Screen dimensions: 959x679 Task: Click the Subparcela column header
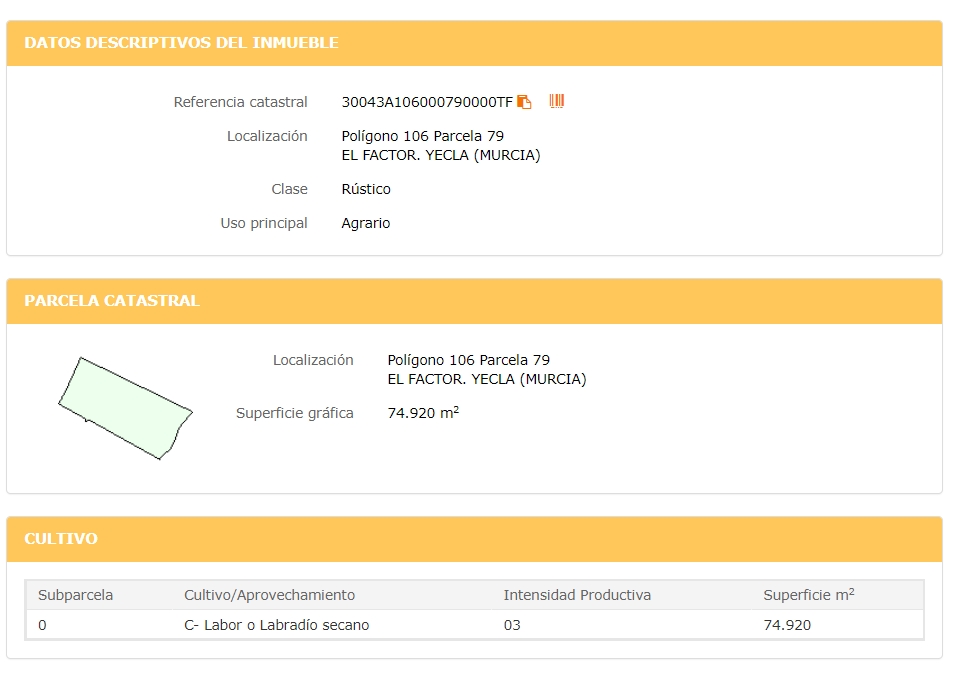point(75,595)
